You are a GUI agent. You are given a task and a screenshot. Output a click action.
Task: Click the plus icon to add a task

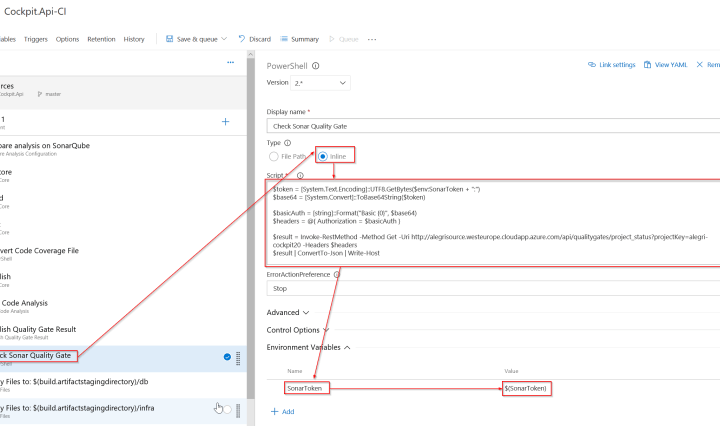click(225, 121)
